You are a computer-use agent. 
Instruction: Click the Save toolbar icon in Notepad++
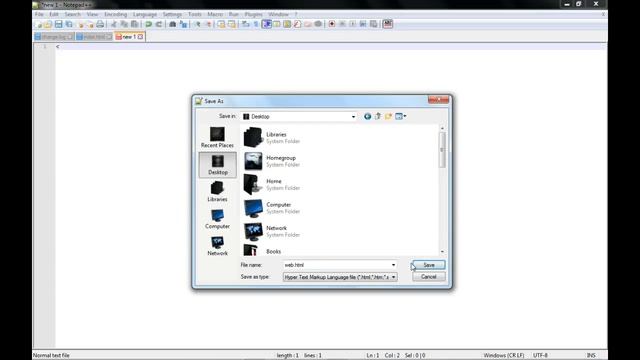point(58,24)
